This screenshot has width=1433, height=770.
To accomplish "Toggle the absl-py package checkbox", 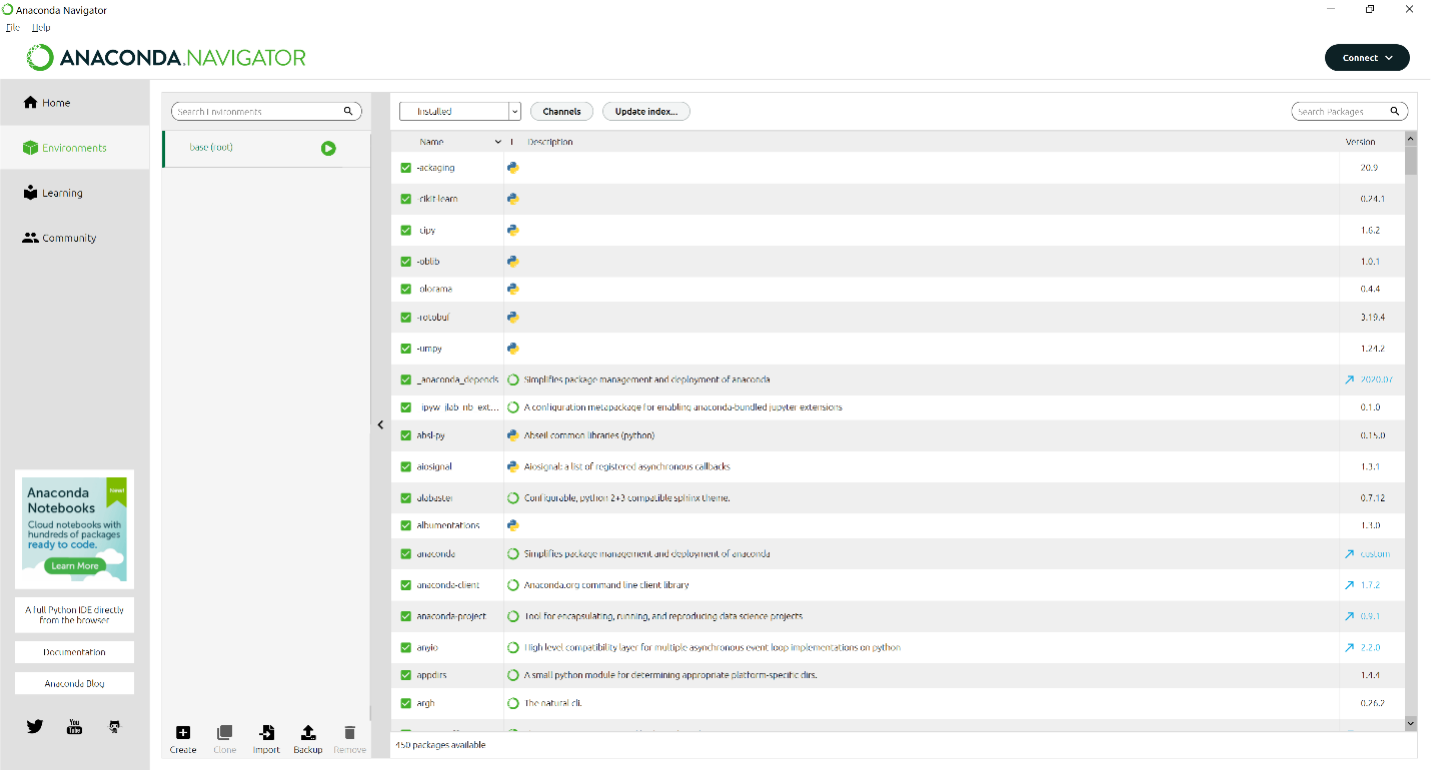I will tap(406, 436).
